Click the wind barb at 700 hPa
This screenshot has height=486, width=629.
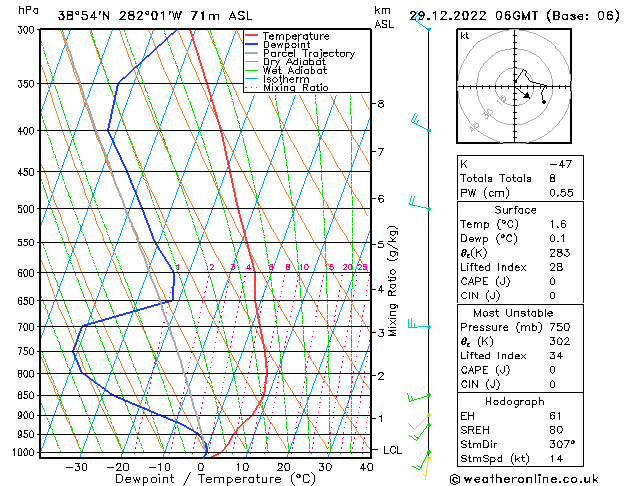419,324
